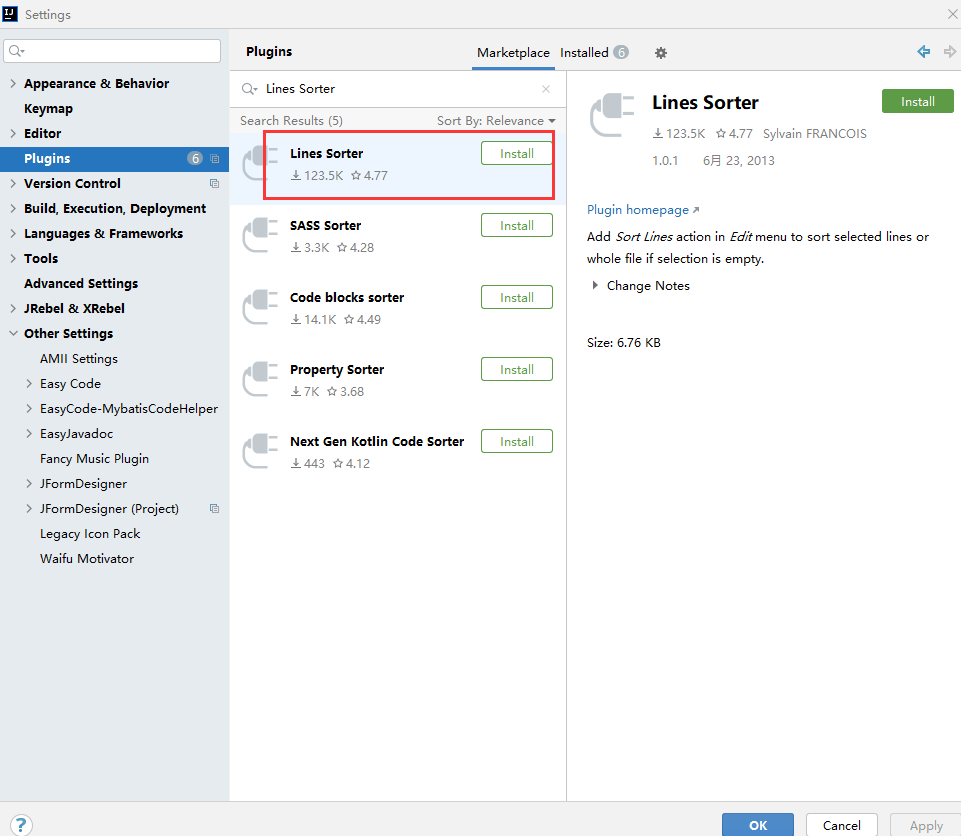Viewport: 961px width, 836px height.
Task: Click the Code blocks sorter plugin icon
Action: (x=260, y=307)
